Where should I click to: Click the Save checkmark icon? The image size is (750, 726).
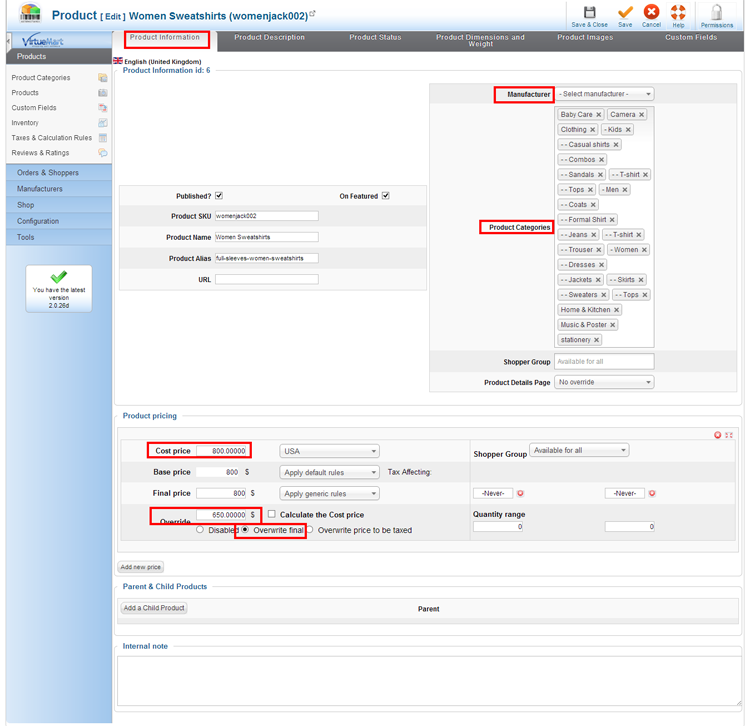pyautogui.click(x=625, y=13)
